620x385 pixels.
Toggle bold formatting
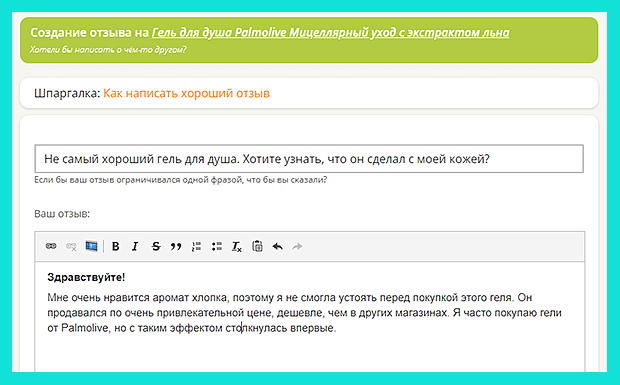coord(115,247)
